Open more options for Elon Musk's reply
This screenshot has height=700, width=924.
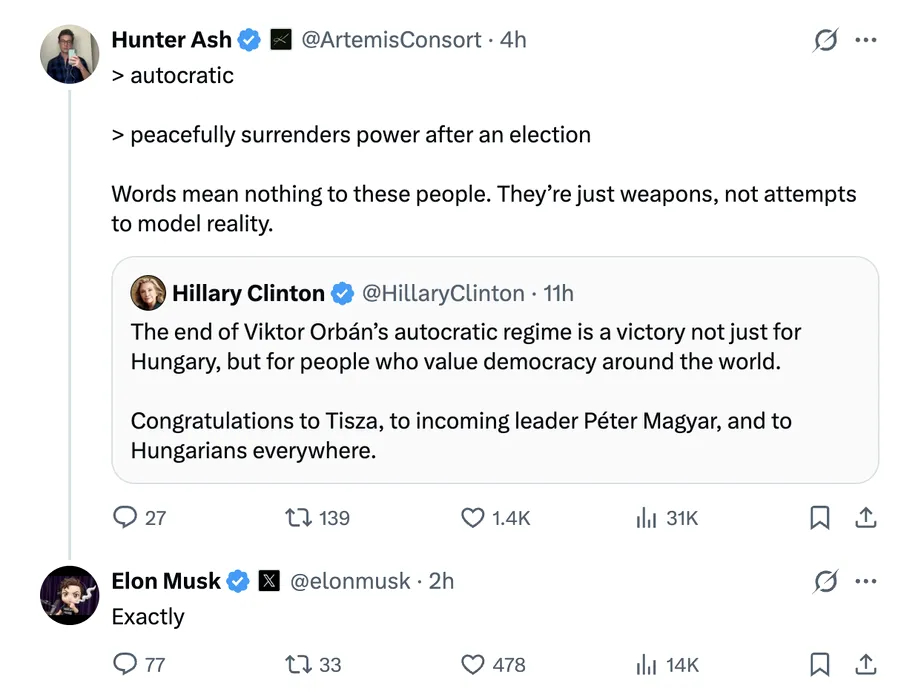[x=866, y=581]
